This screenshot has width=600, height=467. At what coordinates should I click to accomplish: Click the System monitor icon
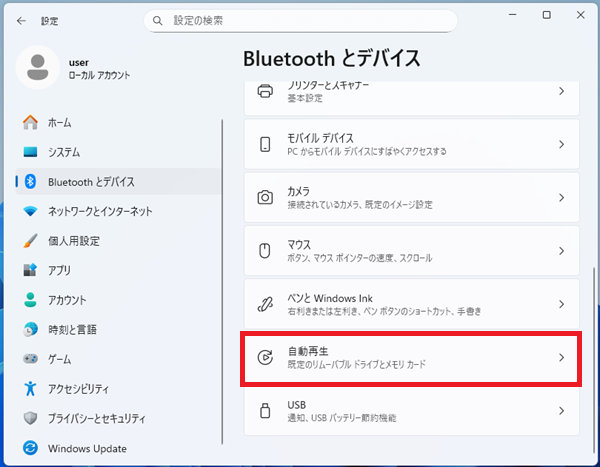[30, 152]
